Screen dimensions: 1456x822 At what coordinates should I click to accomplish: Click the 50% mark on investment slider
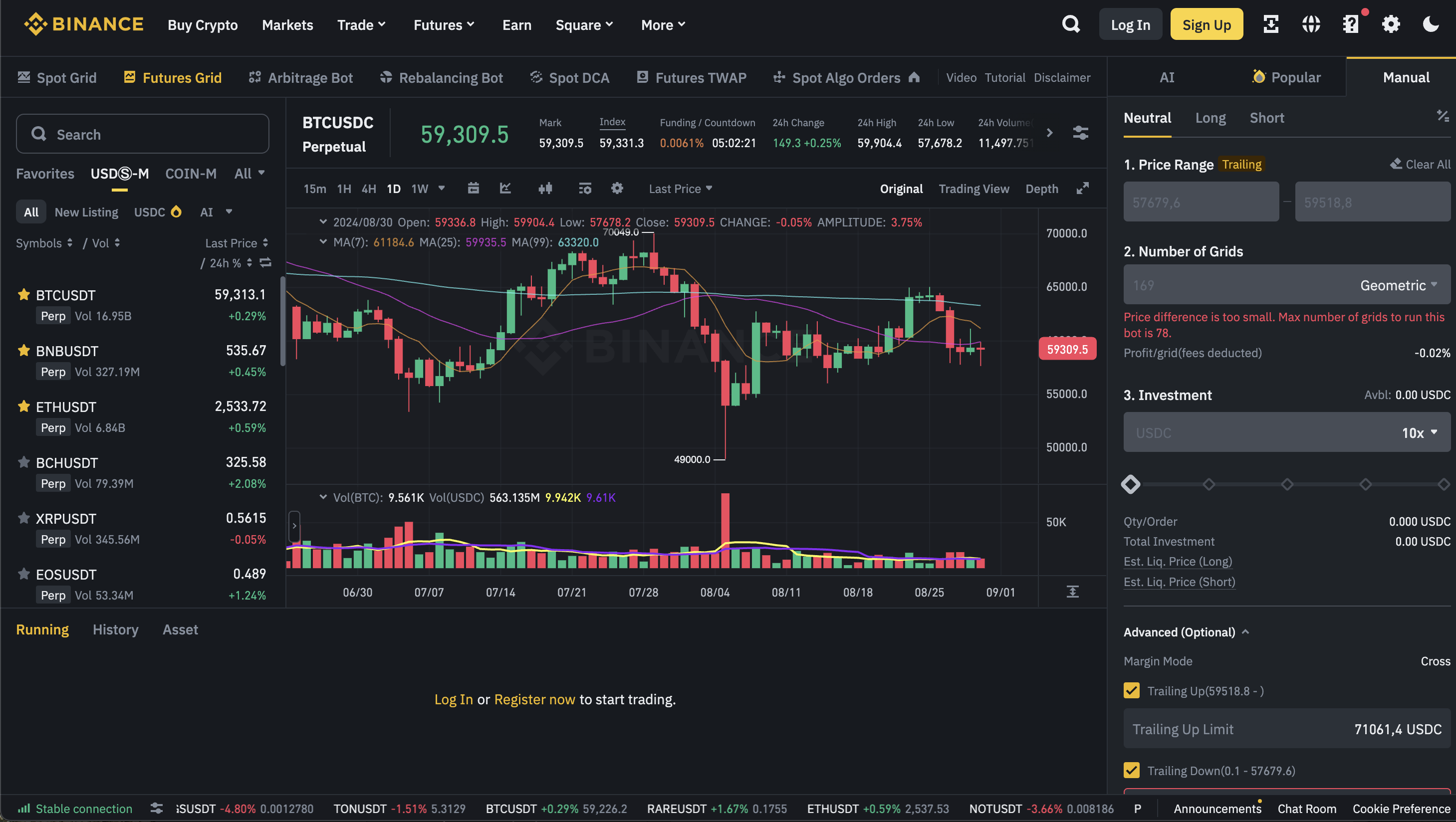(x=1287, y=484)
